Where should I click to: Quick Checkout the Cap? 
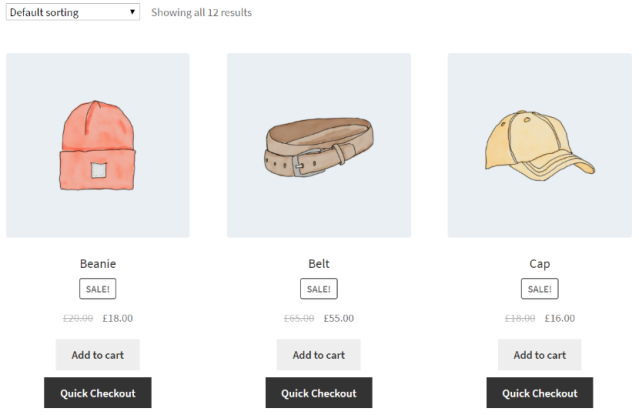point(539,393)
